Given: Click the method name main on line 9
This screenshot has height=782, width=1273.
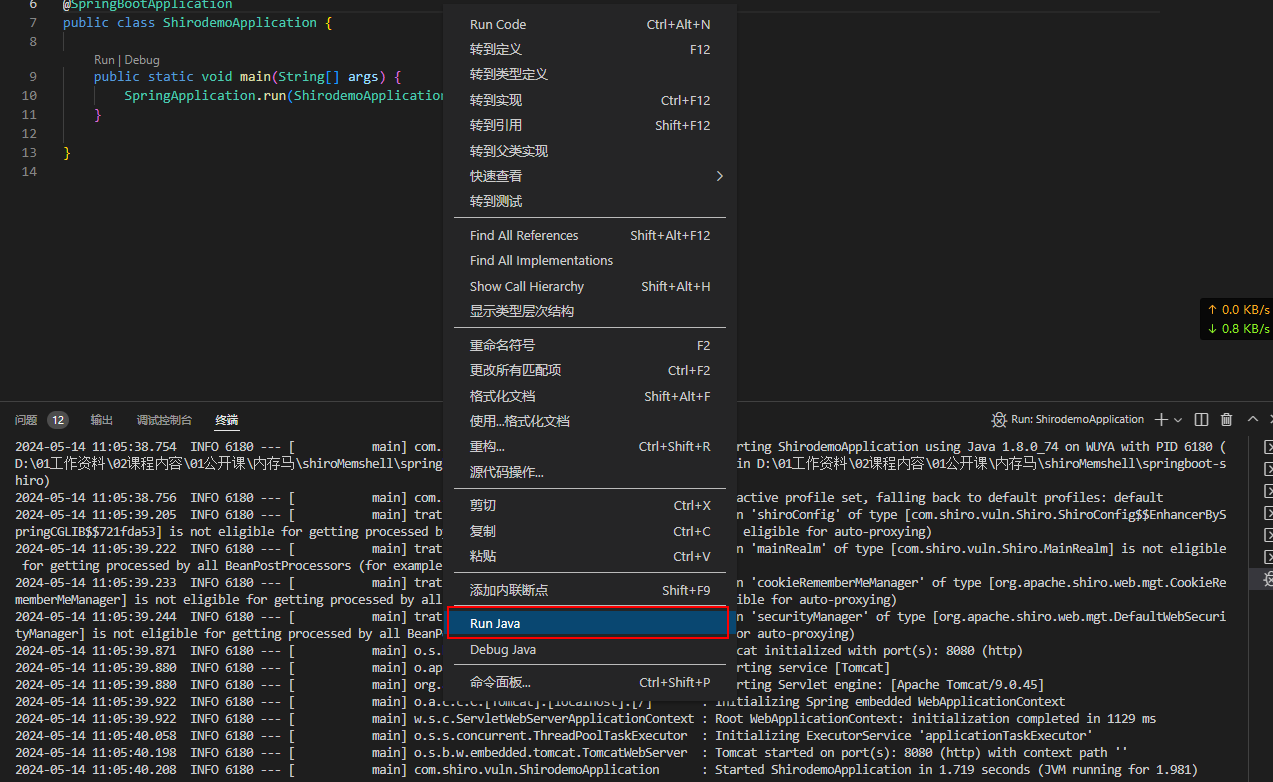Looking at the screenshot, I should [x=255, y=77].
